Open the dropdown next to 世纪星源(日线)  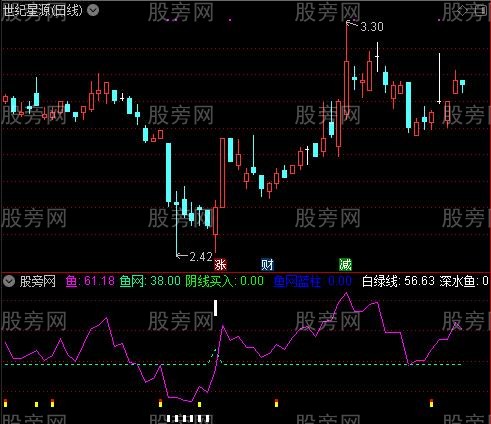tap(93, 10)
